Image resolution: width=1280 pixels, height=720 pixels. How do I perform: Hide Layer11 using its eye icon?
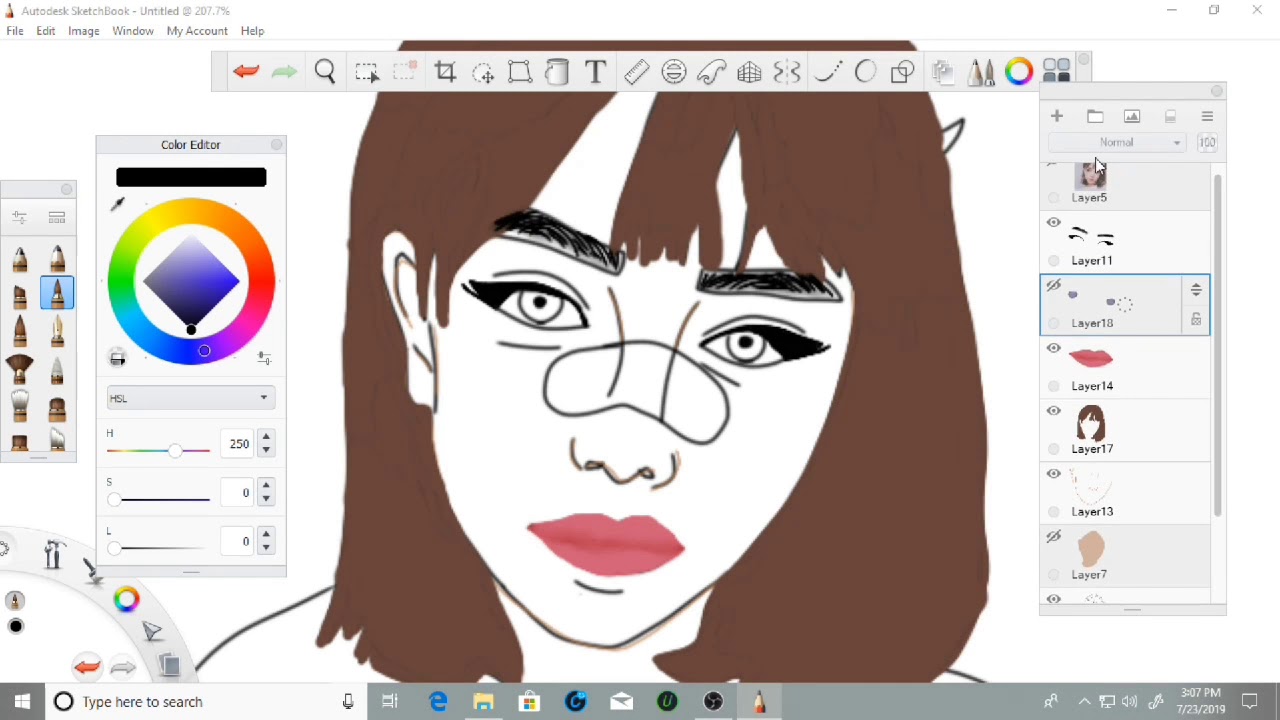1054,223
